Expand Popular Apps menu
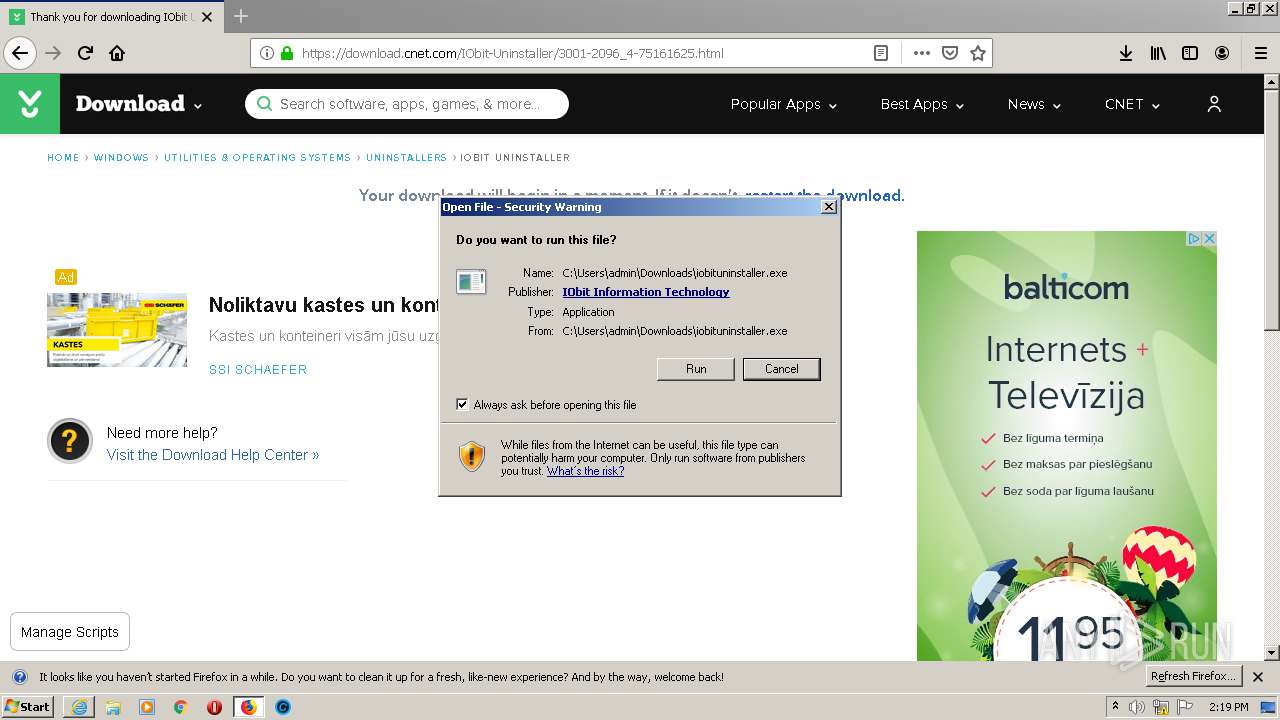1280x720 pixels. [x=784, y=104]
